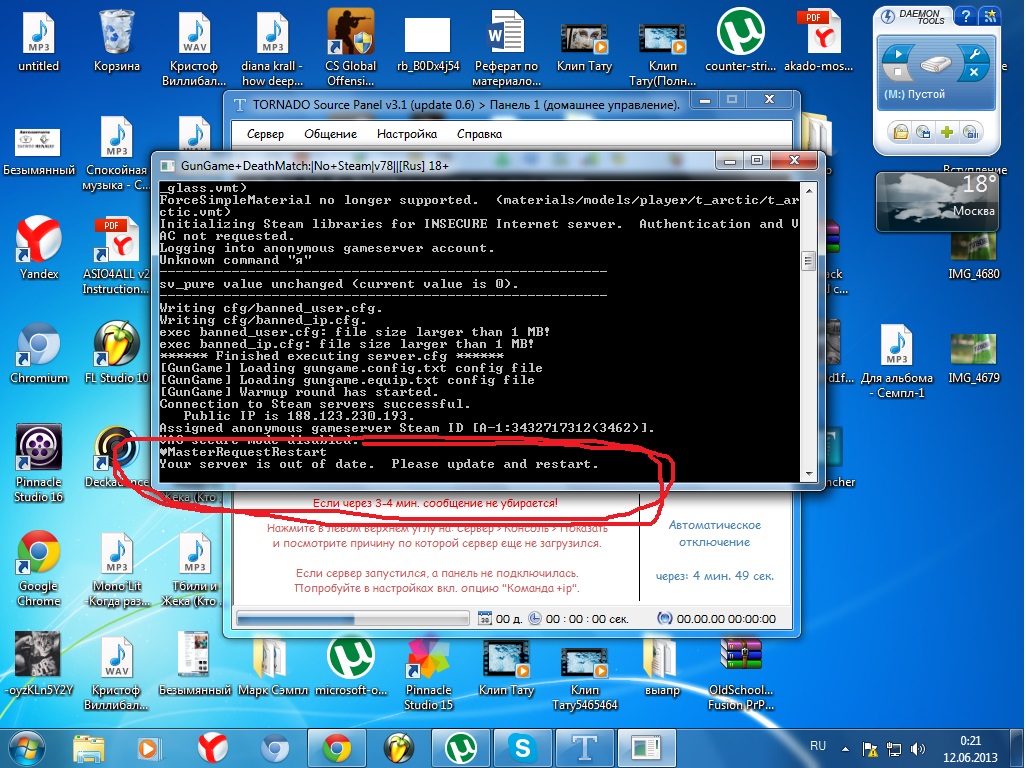This screenshot has width=1026, height=768.
Task: Open the Windows Start menu
Action: (x=26, y=748)
